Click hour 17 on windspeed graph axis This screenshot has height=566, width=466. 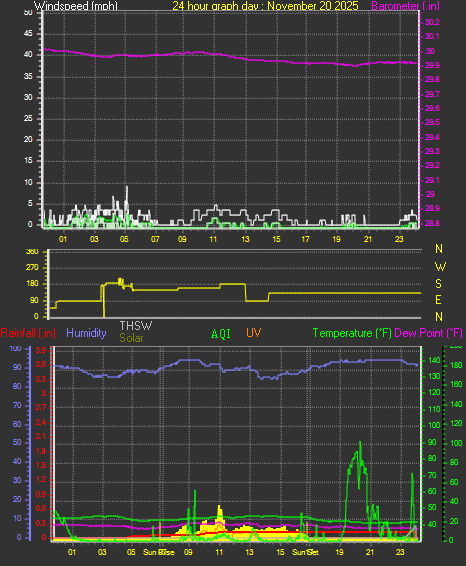[305, 239]
